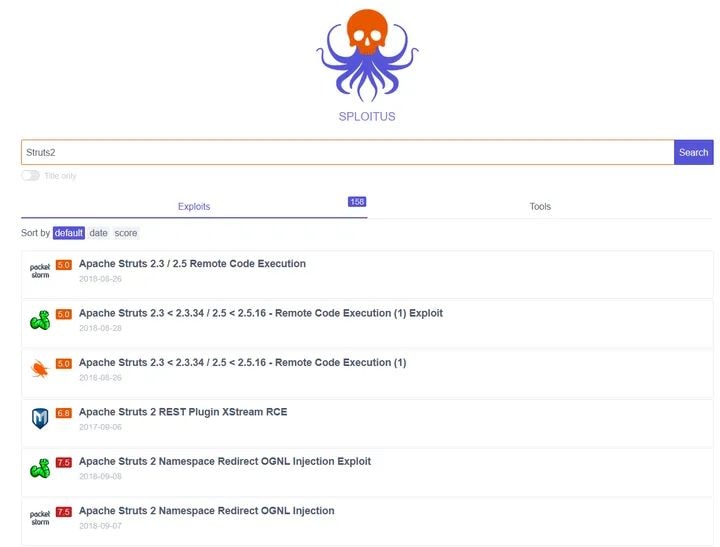Viewport: 720px width, 547px height.
Task: Switch to the Exploits tab
Action: pyautogui.click(x=194, y=207)
